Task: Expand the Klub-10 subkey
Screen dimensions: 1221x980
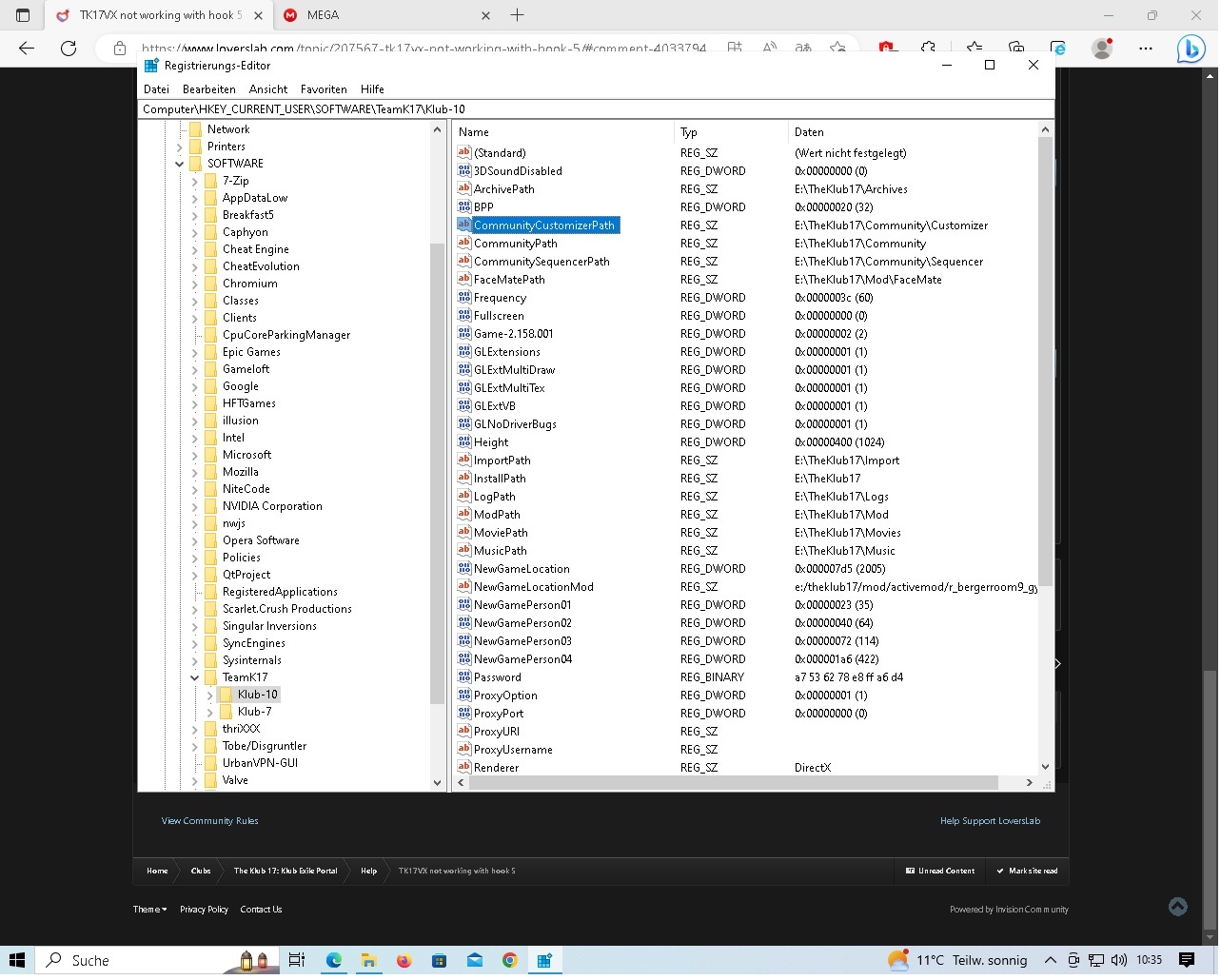Action: [210, 695]
